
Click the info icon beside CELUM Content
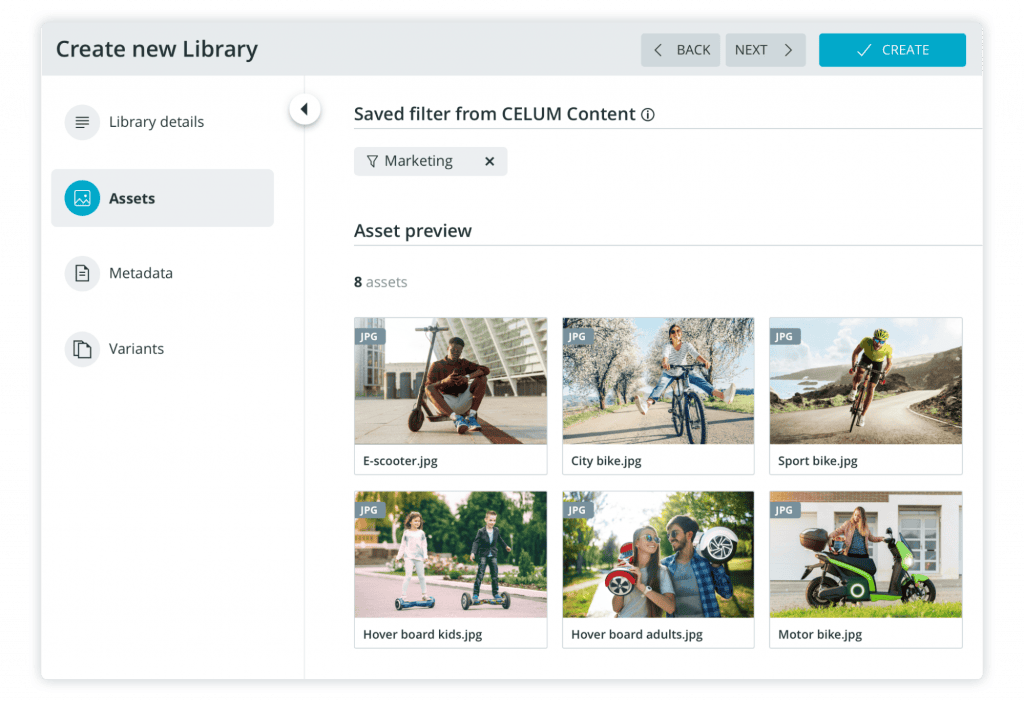(x=648, y=115)
